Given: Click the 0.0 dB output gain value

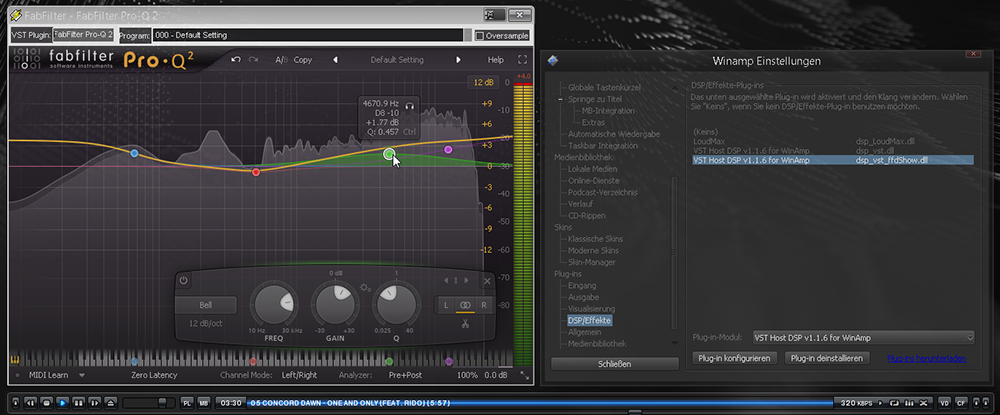Looking at the screenshot, I should point(496,375).
